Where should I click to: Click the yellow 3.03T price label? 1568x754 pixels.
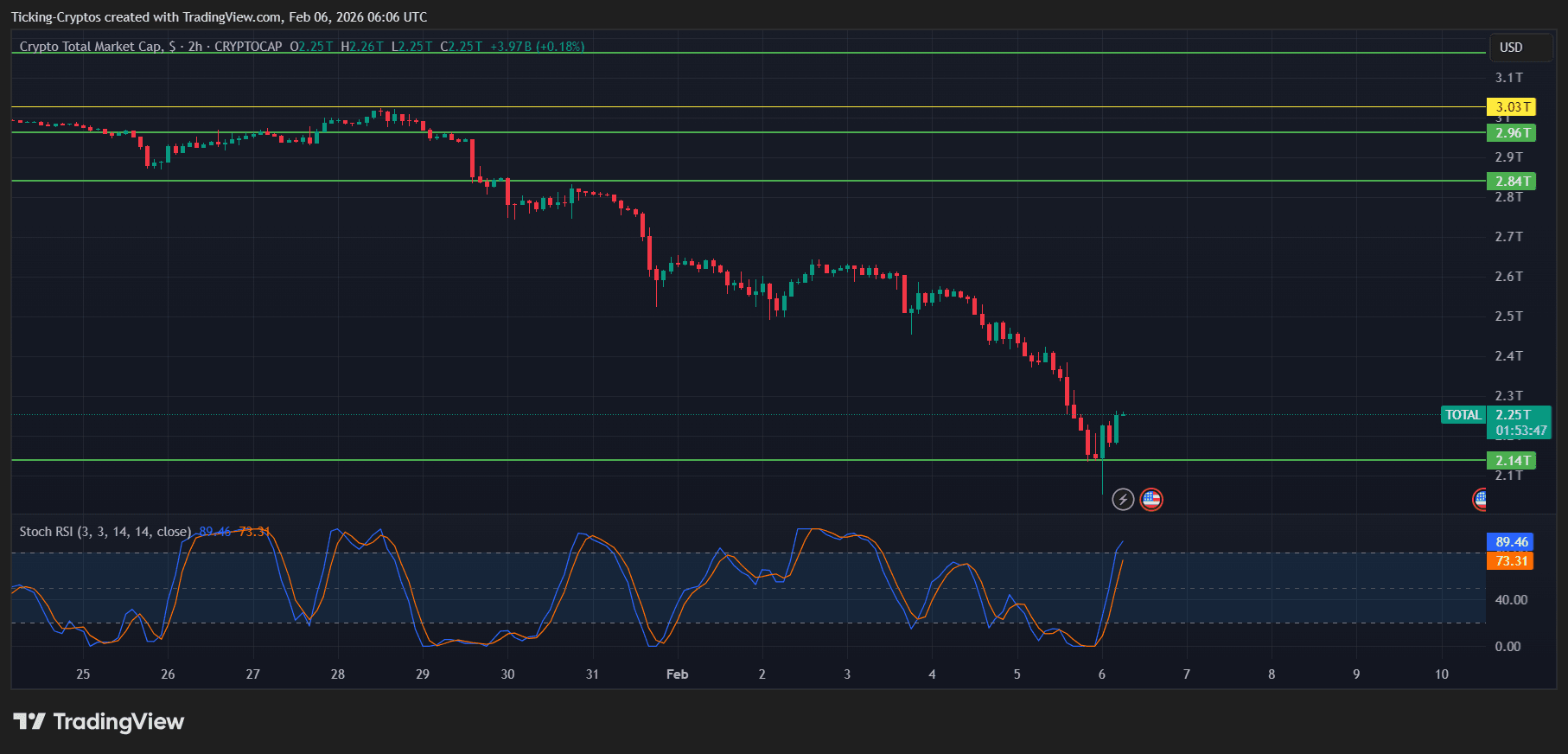tap(1511, 107)
